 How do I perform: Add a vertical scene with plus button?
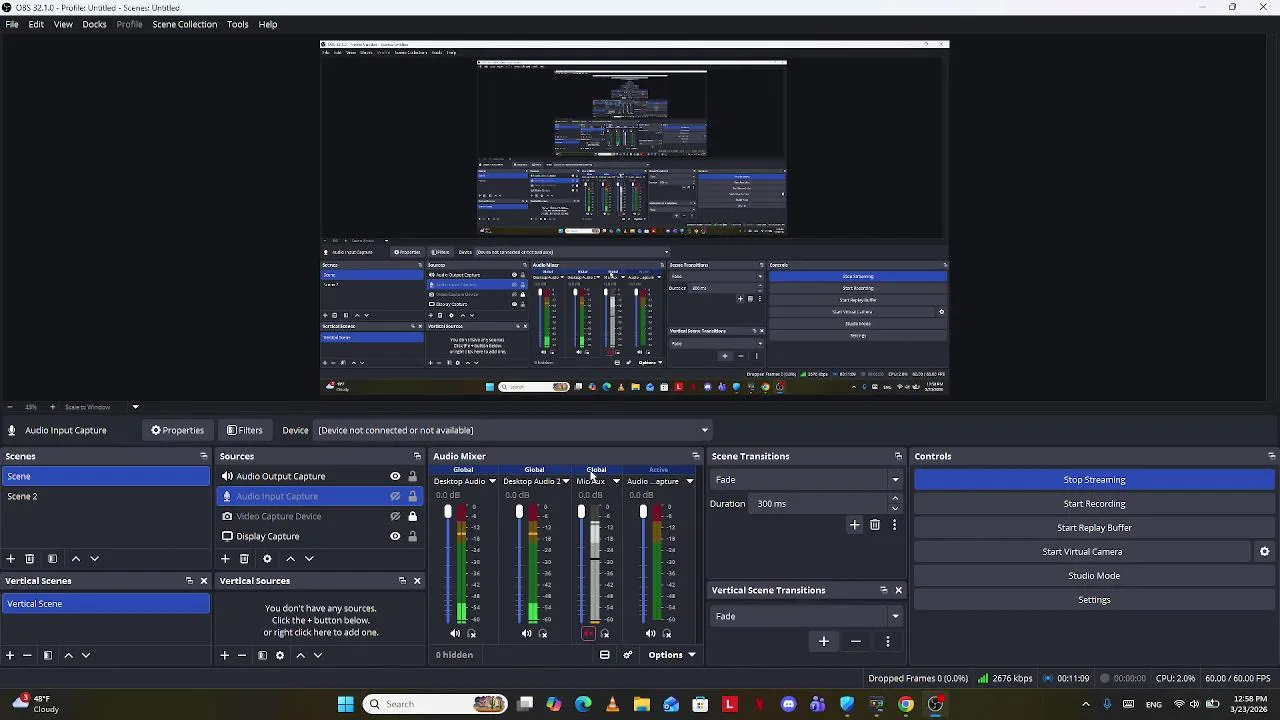[10, 655]
